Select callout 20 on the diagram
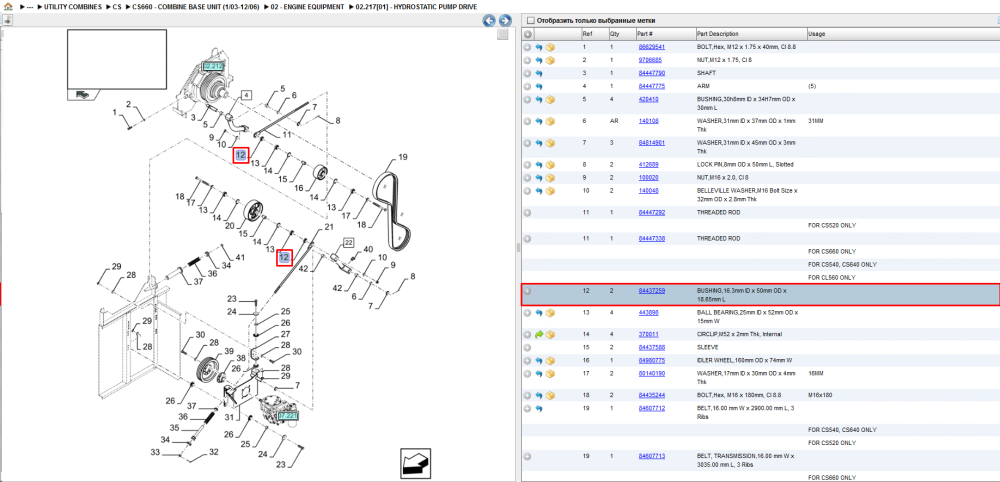 point(230,225)
